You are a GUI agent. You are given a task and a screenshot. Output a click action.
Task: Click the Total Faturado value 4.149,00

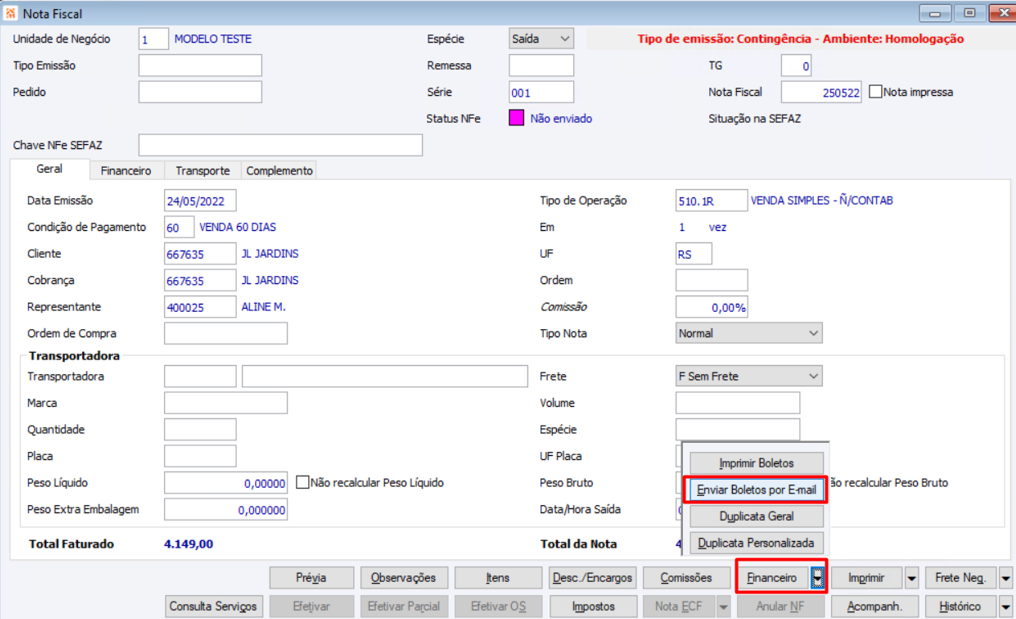pos(189,544)
